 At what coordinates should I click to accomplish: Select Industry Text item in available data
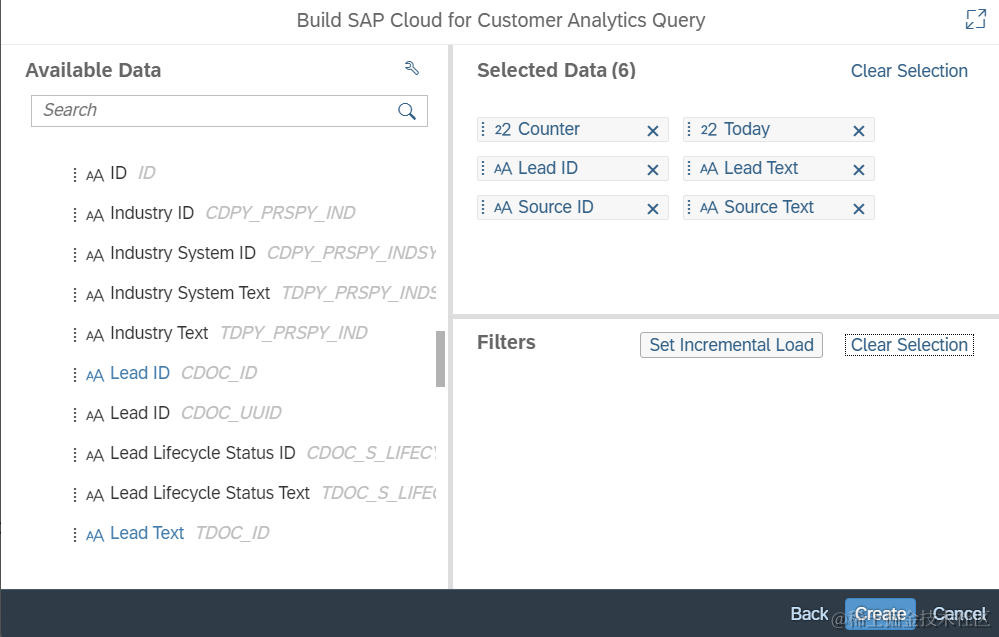pyautogui.click(x=159, y=333)
